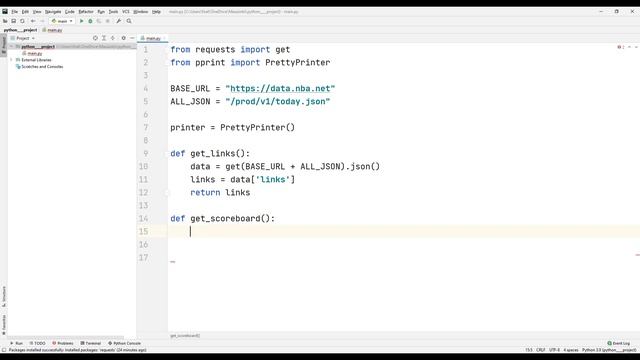Click the PyCharm application icon in title bar
Screen dimensions: 640x360
tap(5, 11)
